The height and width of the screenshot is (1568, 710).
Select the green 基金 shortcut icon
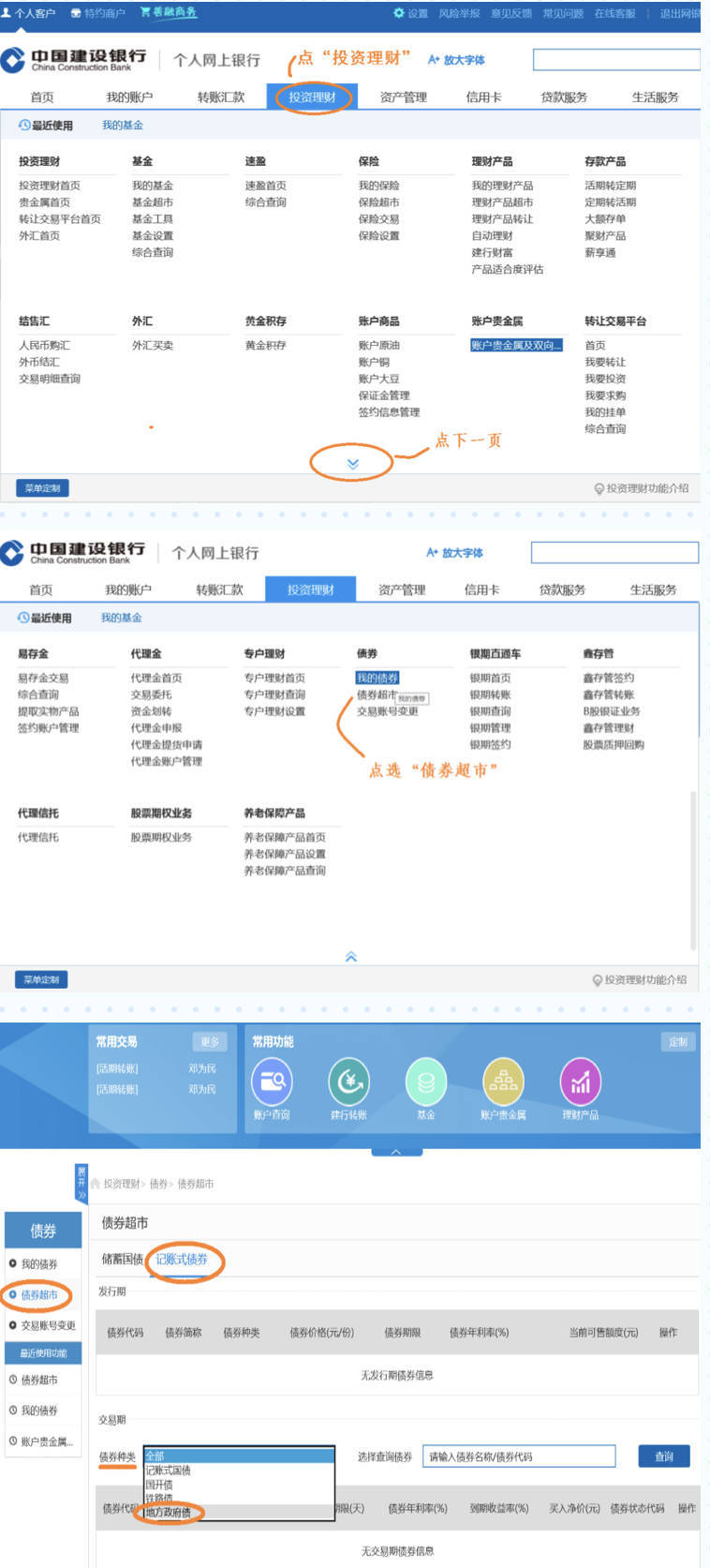tap(425, 1082)
